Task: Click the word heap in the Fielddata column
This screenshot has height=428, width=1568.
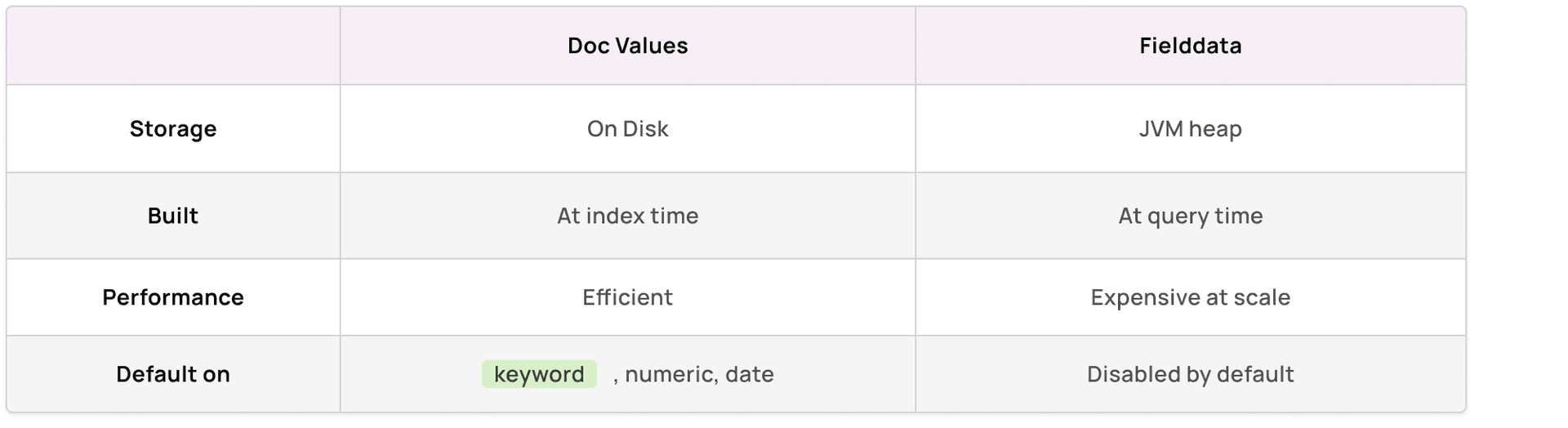Action: [1215, 129]
